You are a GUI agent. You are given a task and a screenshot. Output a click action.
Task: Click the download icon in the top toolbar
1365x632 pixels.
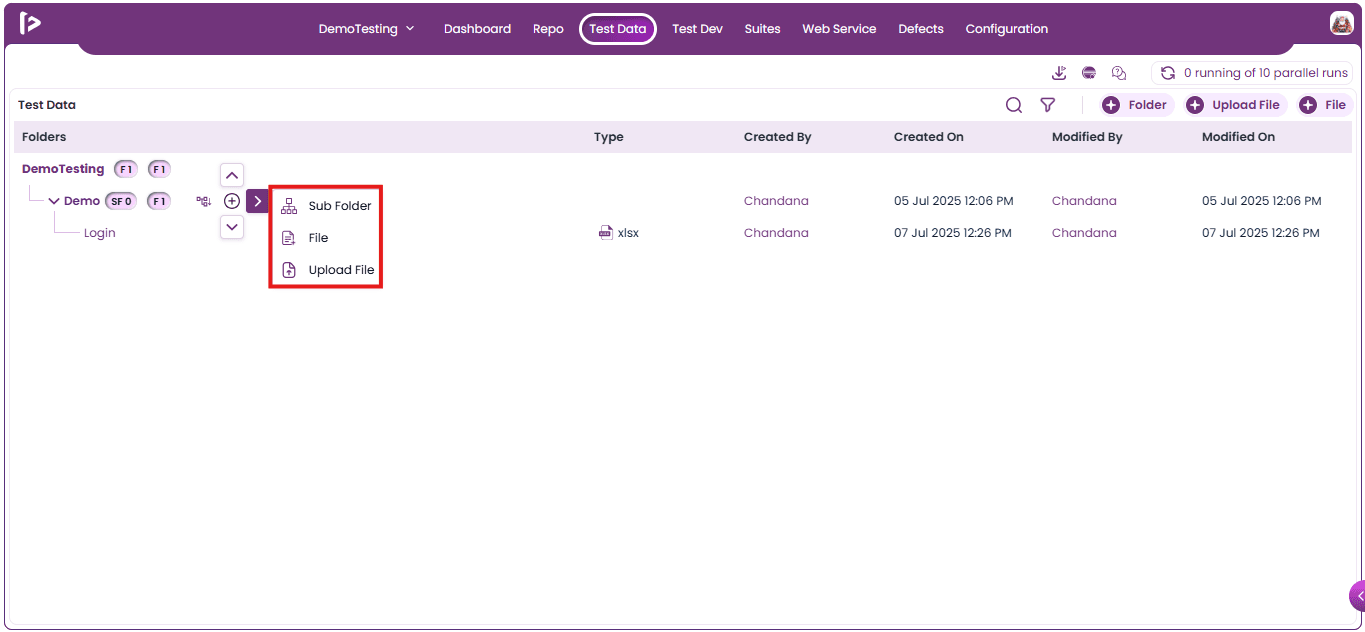pos(1060,73)
